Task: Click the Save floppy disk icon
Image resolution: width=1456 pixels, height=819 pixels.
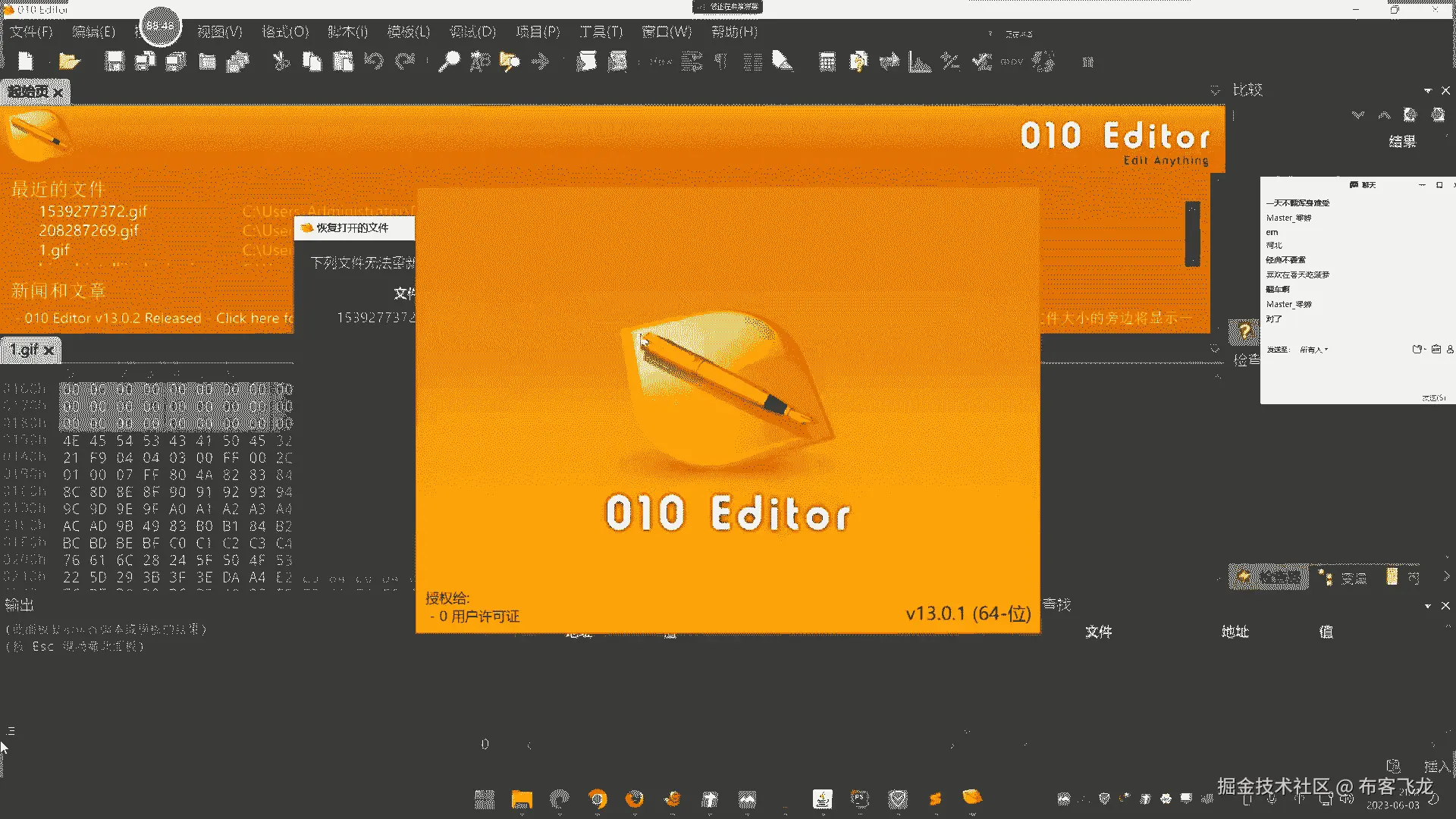Action: pos(115,61)
